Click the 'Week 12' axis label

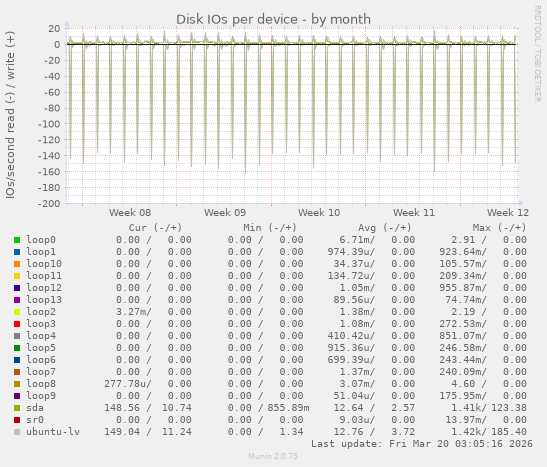tap(508, 213)
